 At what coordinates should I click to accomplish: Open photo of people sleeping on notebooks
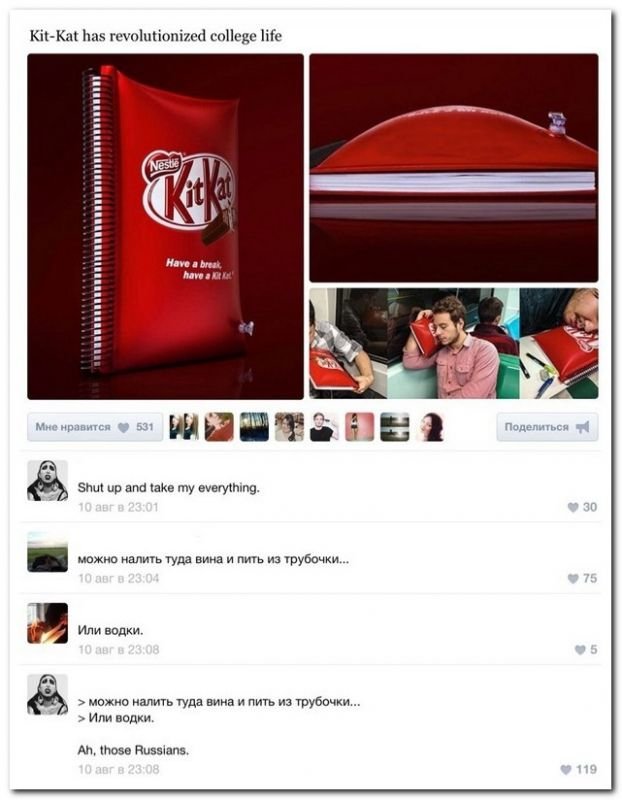click(454, 343)
